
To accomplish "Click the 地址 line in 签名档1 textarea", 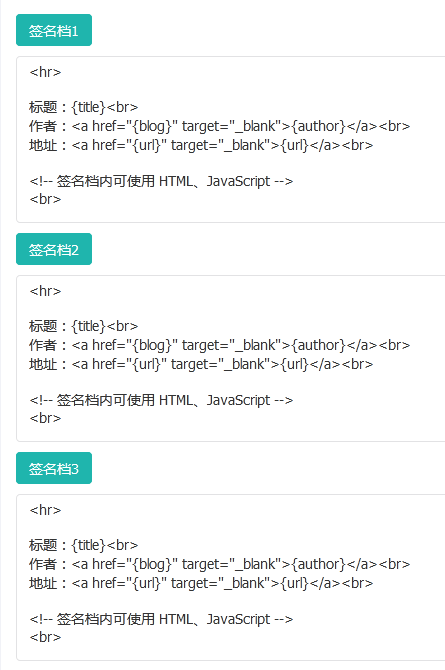I will (x=201, y=145).
